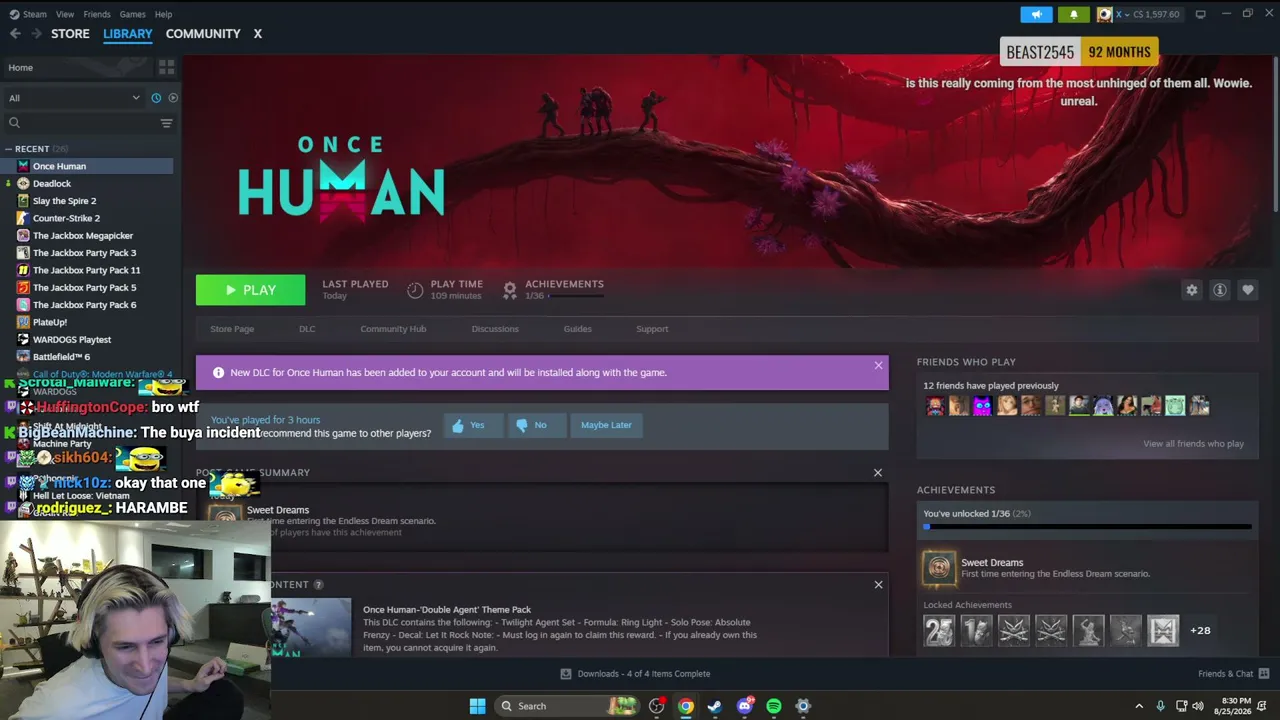Open Friends & Chat icon
The height and width of the screenshot is (720, 1280).
[1264, 674]
